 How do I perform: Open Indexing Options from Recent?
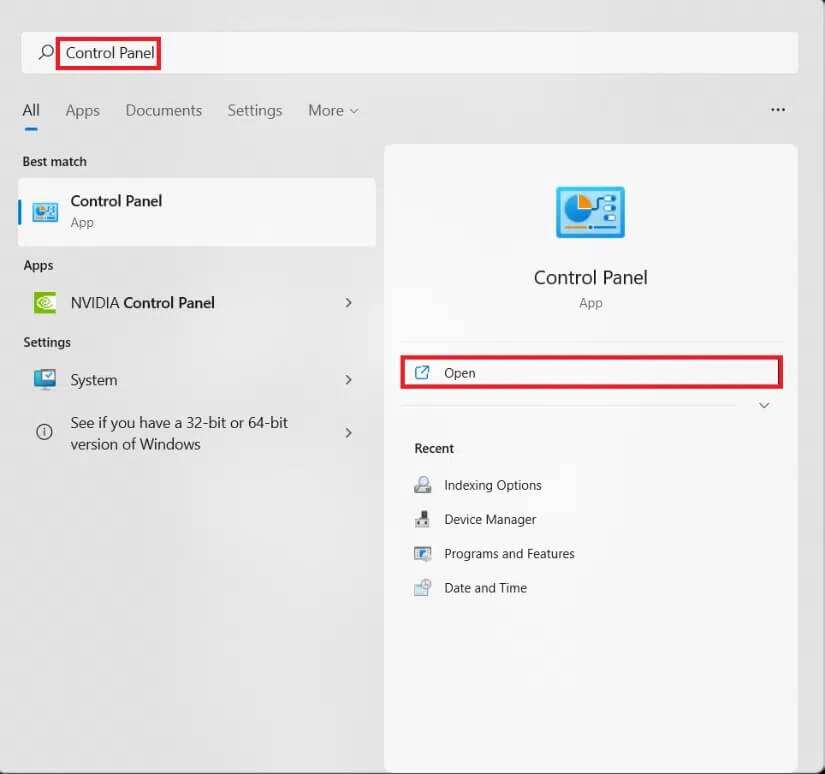click(x=492, y=485)
